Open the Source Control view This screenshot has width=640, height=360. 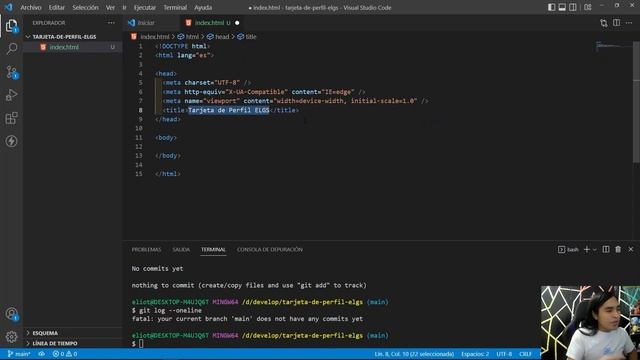pyautogui.click(x=11, y=72)
